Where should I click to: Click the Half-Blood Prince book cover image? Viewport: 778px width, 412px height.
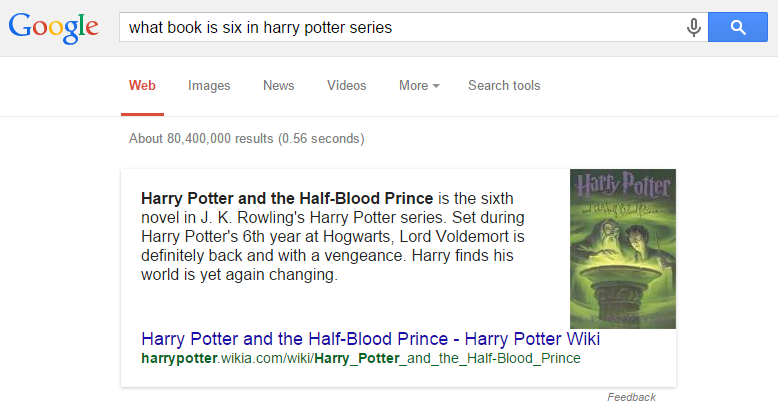tap(622, 248)
